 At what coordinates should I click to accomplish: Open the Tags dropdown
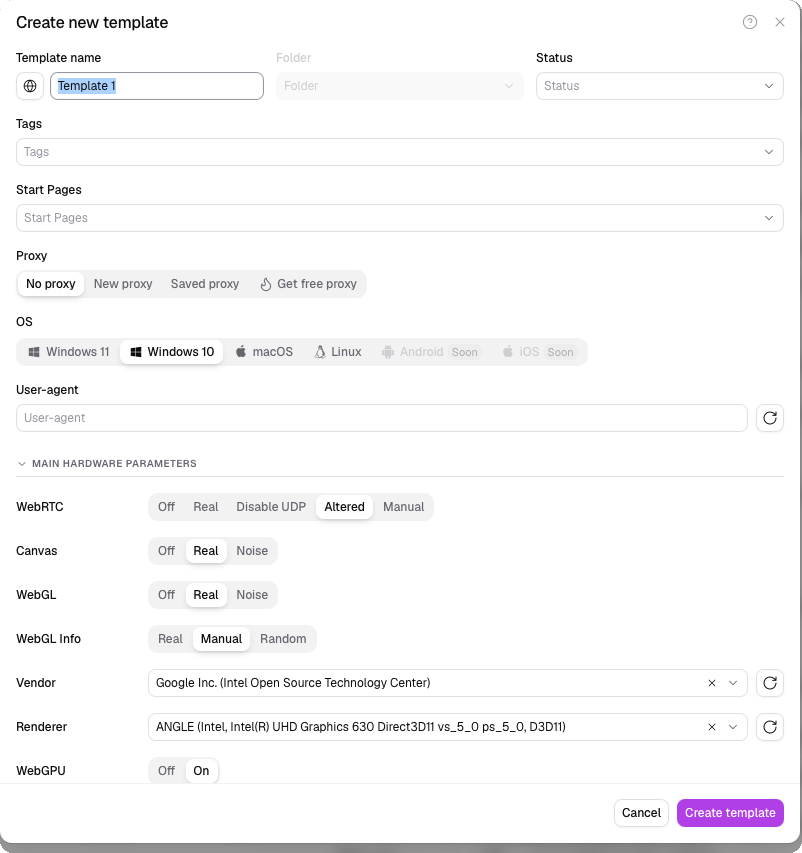click(400, 152)
